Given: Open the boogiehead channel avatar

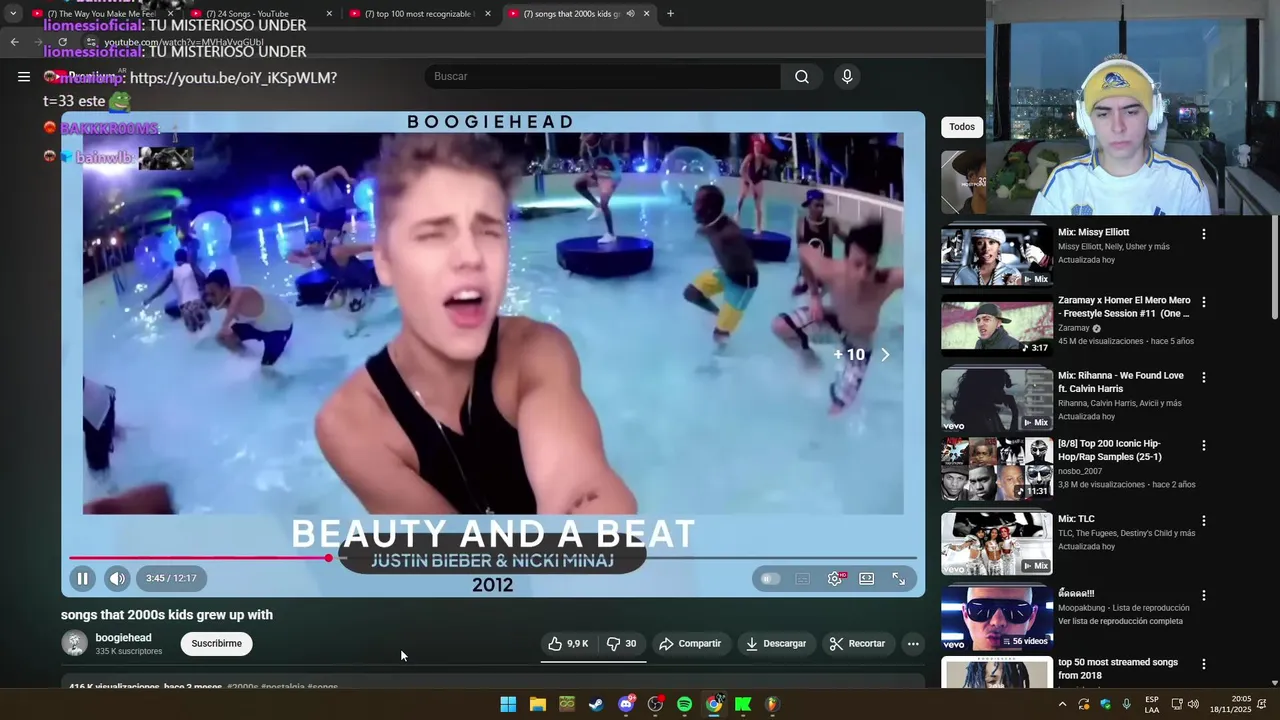Looking at the screenshot, I should tap(74, 643).
